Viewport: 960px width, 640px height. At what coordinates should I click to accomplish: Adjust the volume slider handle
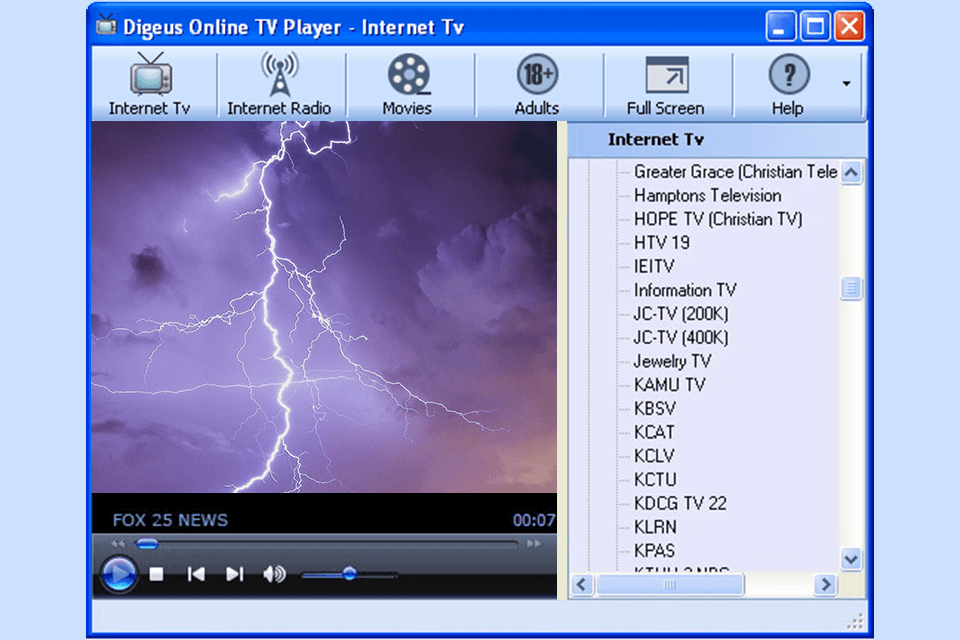pos(349,575)
